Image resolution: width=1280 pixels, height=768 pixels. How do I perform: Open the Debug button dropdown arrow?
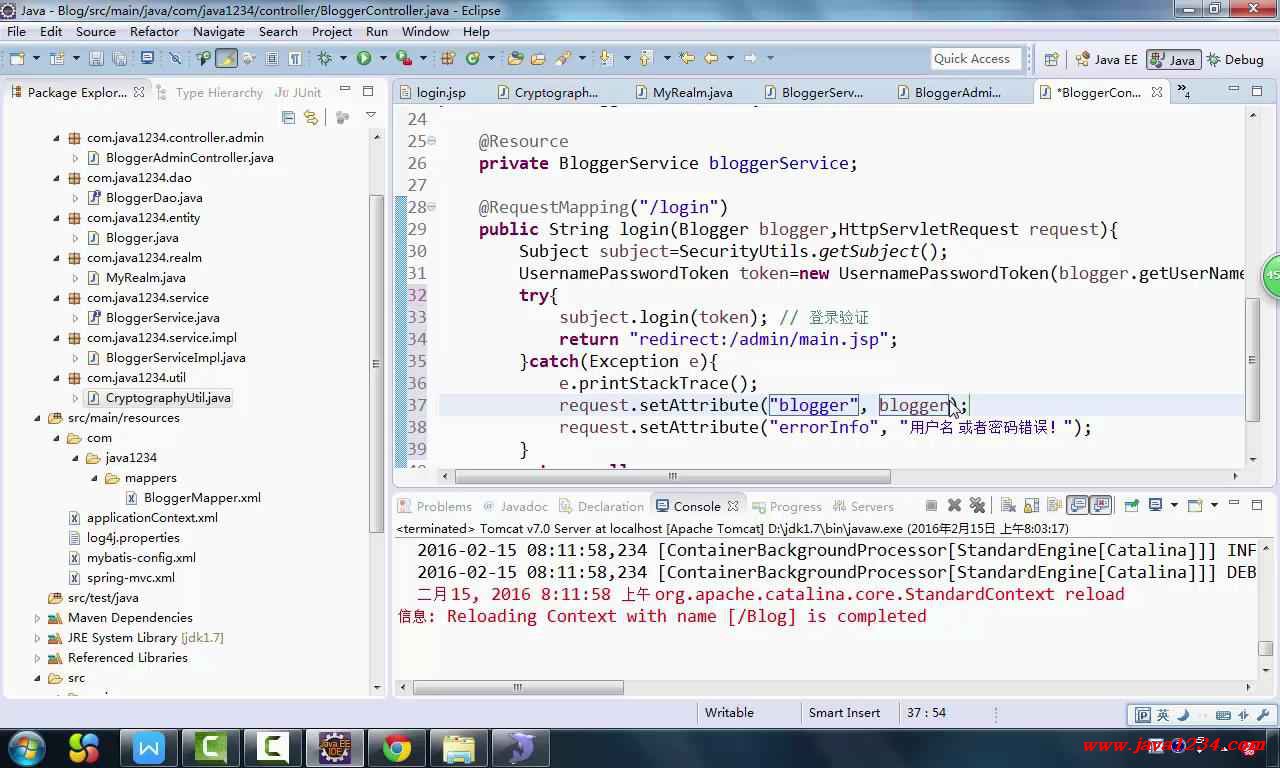click(343, 59)
